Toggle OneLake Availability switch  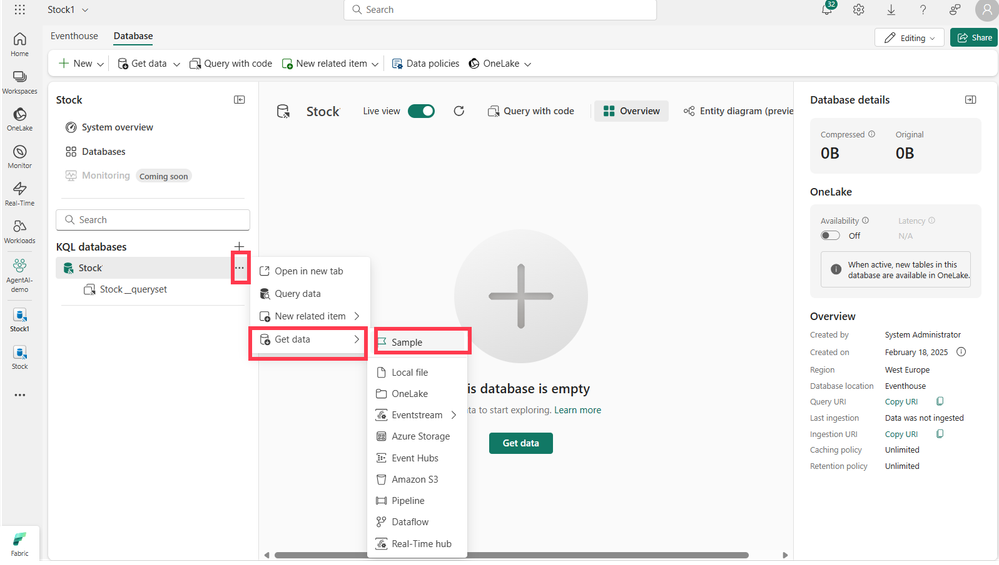pyautogui.click(x=830, y=236)
